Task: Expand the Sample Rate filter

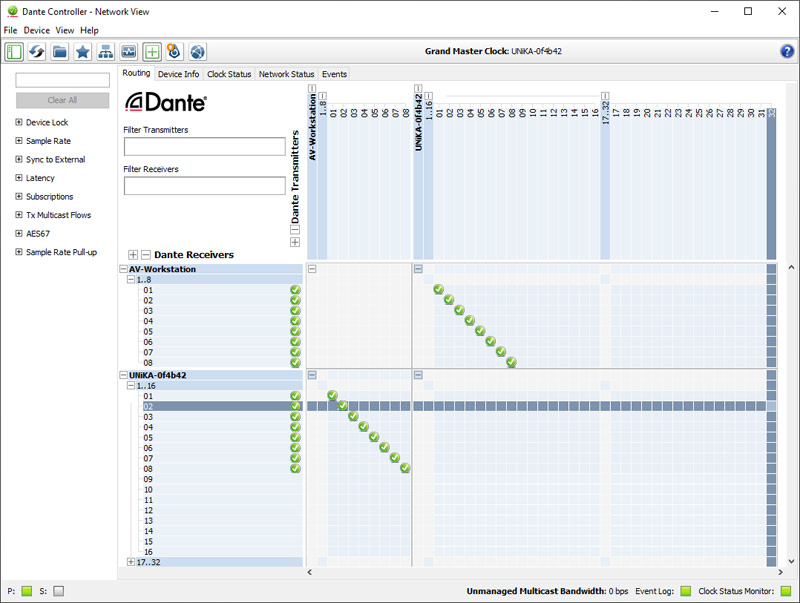Action: (19, 141)
